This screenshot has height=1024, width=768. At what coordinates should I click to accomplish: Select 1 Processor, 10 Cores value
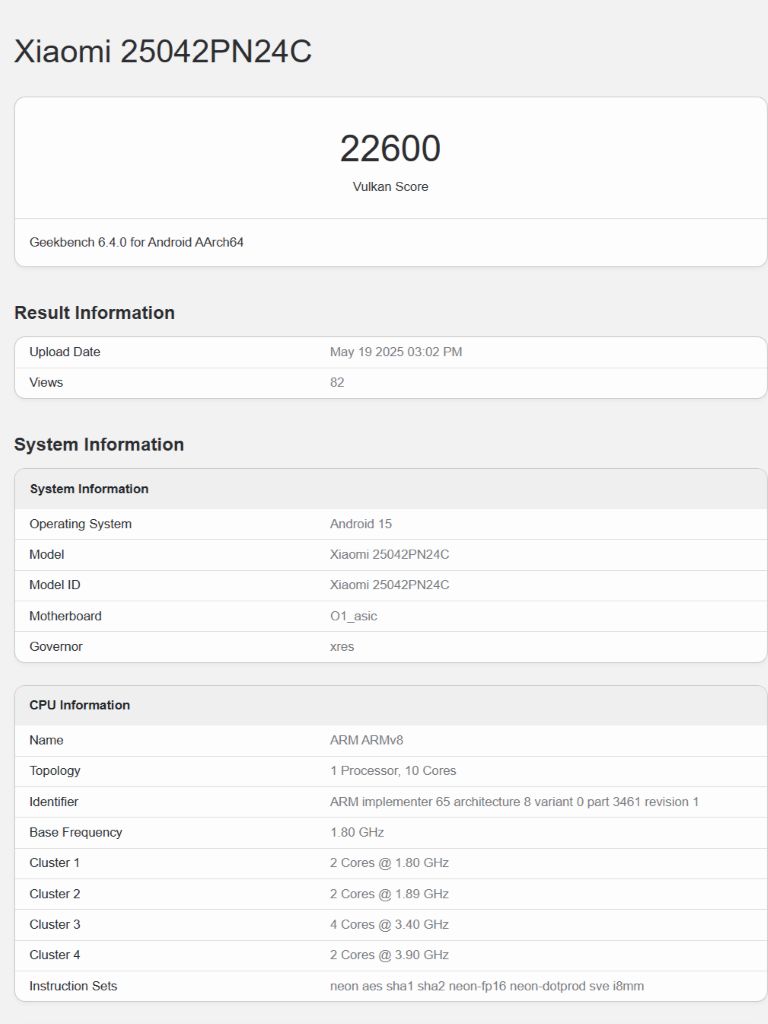393,771
